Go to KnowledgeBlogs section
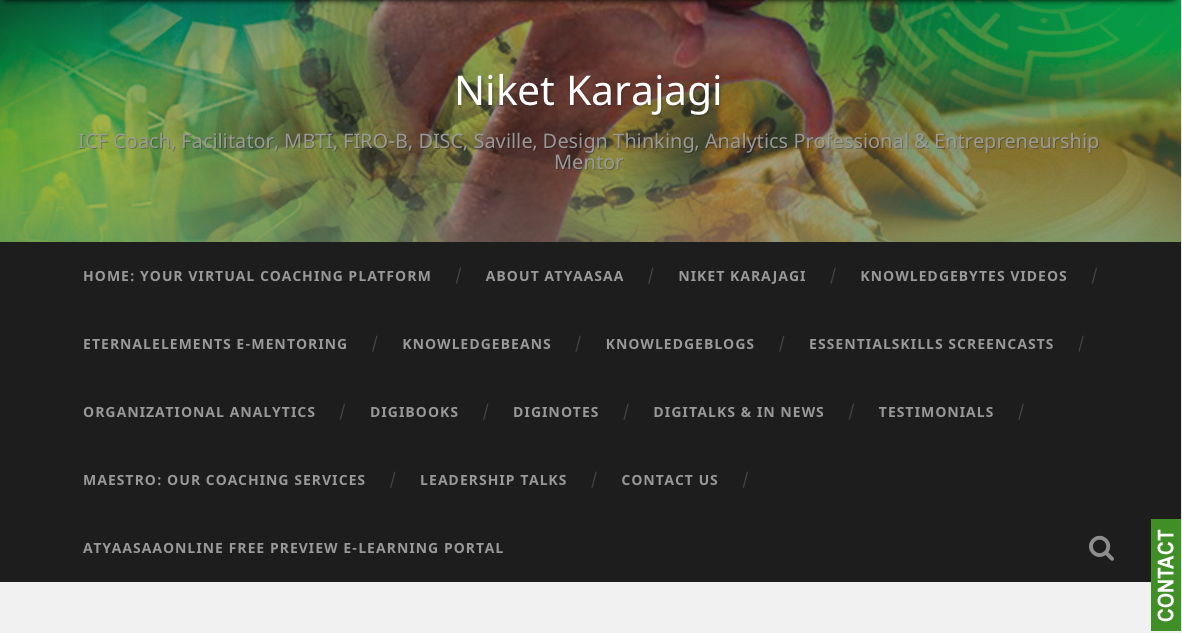 click(x=680, y=344)
